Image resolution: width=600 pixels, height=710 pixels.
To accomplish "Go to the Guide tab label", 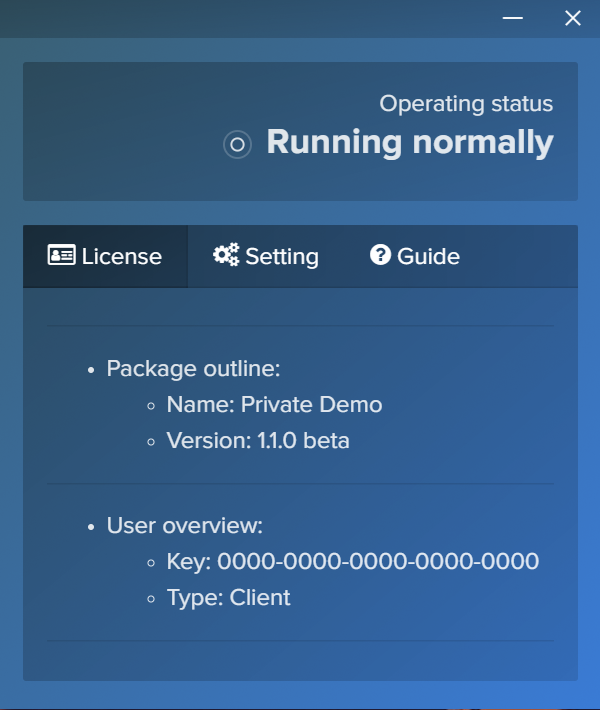I will pyautogui.click(x=428, y=257).
